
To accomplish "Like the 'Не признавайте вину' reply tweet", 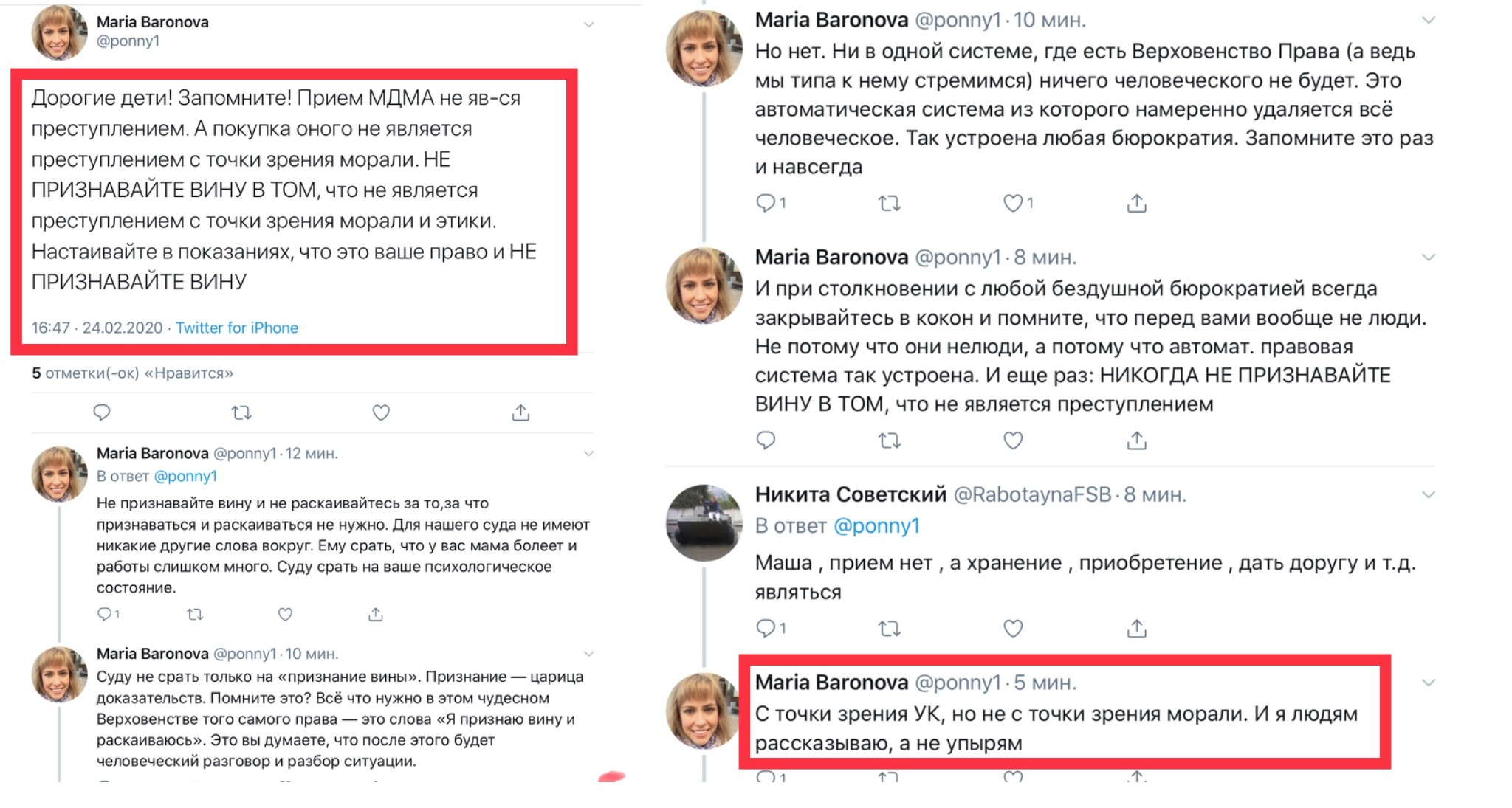I will pyautogui.click(x=285, y=614).
